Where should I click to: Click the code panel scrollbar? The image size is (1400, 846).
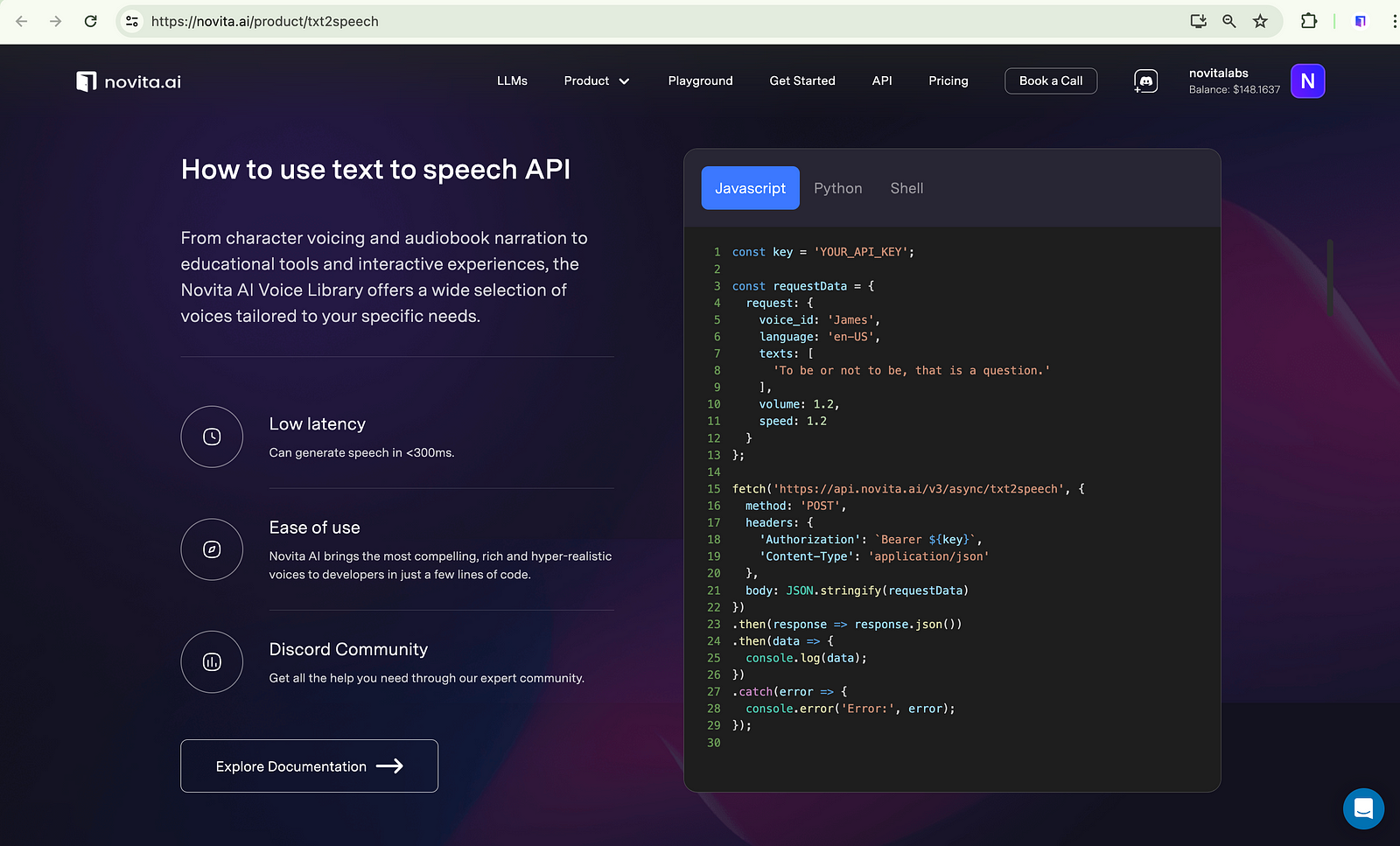point(1329,277)
